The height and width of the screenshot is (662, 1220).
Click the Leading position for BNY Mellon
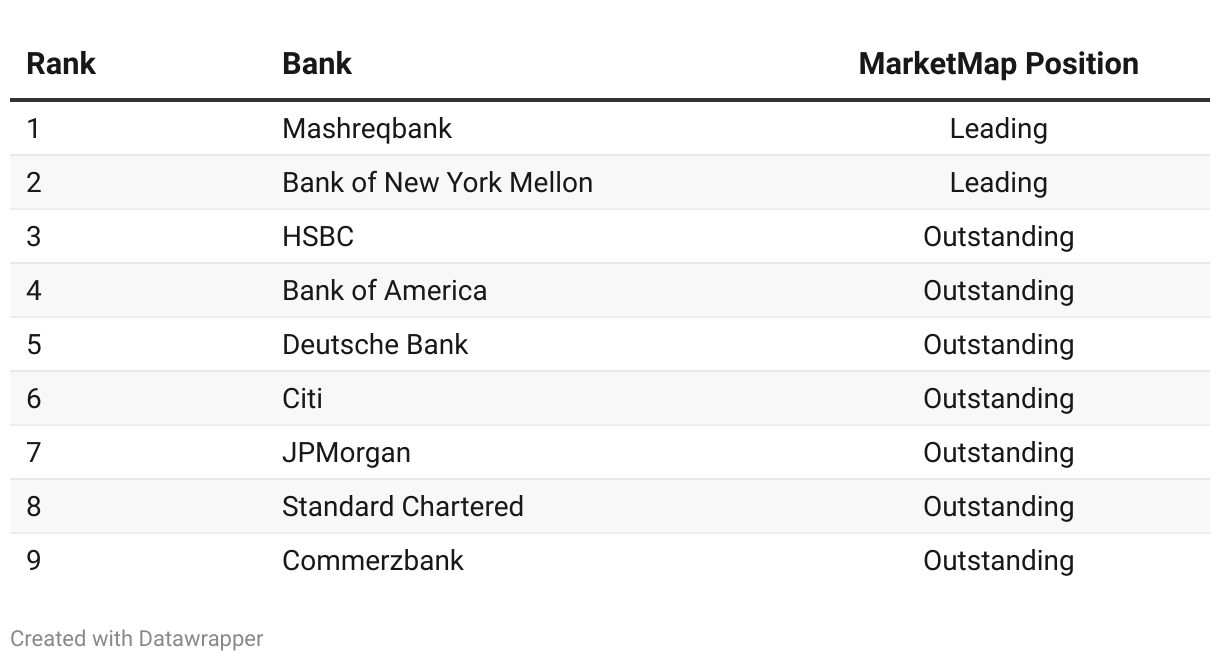(998, 183)
